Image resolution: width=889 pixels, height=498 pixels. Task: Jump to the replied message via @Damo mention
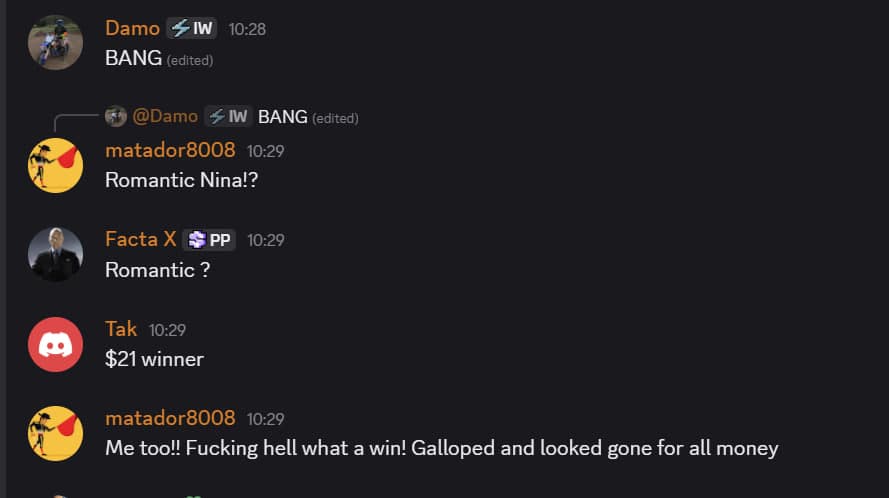tap(165, 116)
